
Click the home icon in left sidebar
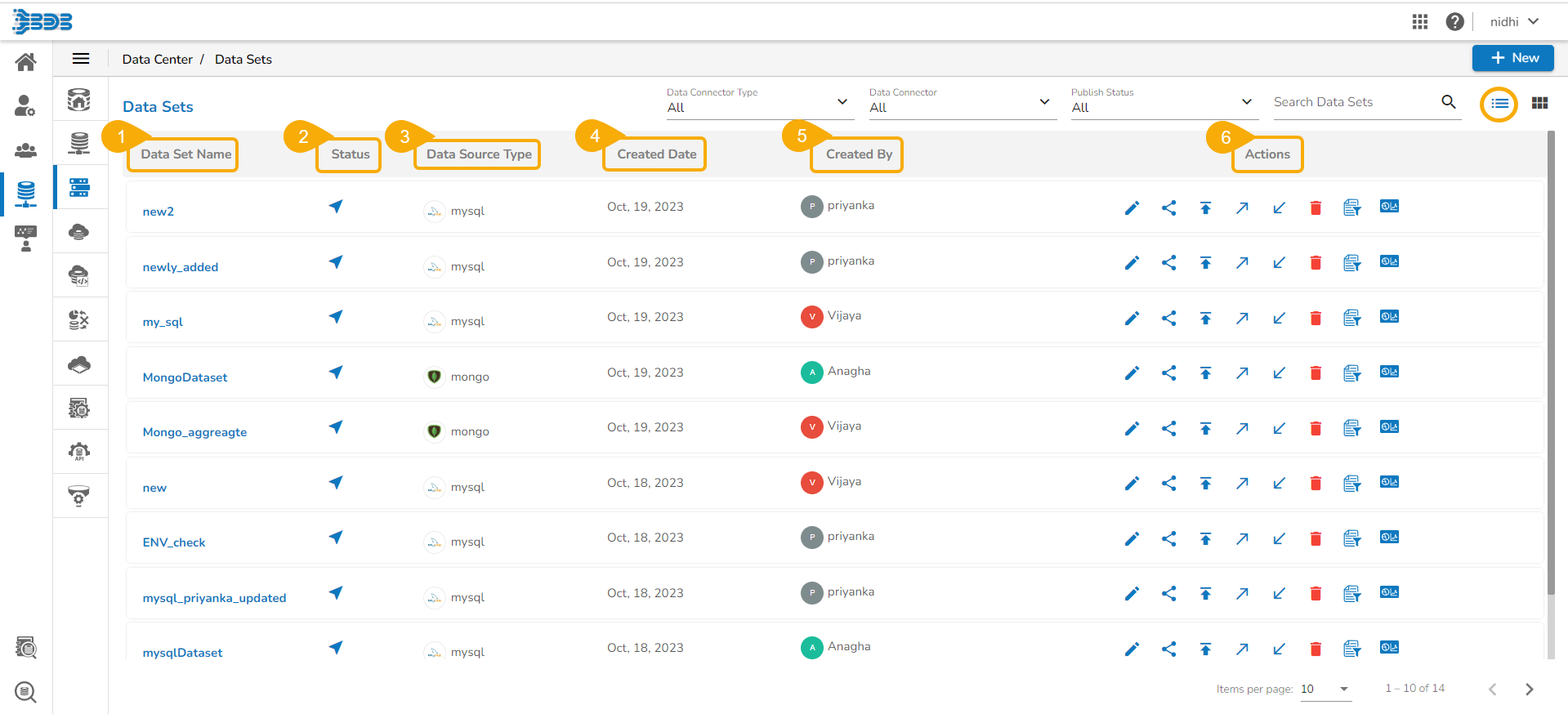point(26,62)
